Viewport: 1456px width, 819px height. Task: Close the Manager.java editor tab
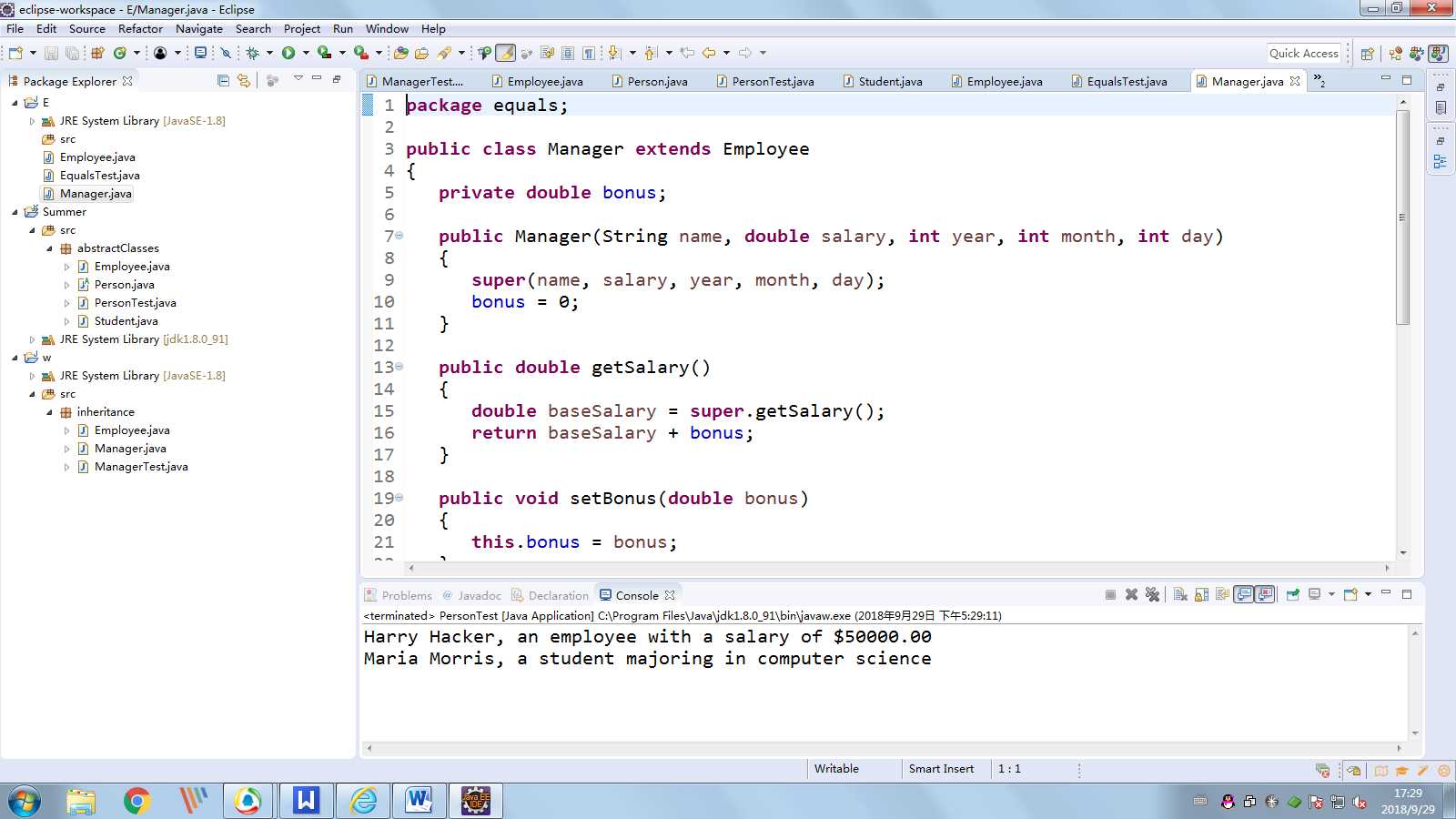(x=1295, y=81)
